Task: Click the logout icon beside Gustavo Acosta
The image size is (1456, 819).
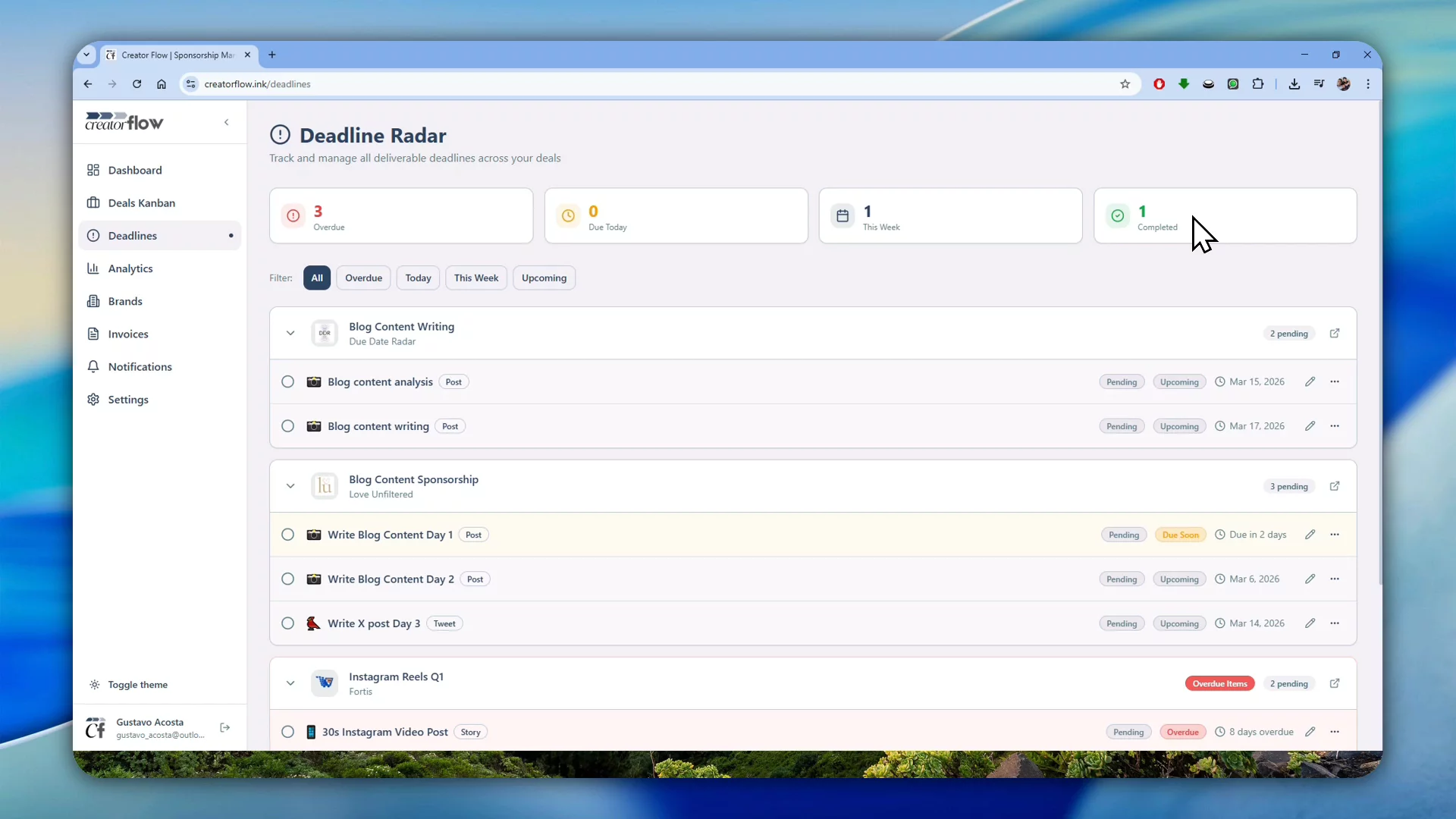Action: pos(225,728)
